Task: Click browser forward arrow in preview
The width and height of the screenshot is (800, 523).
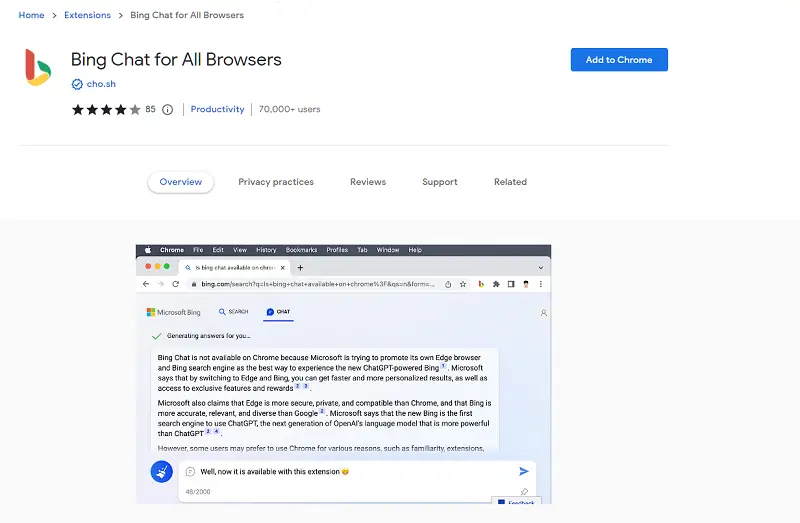Action: click(161, 284)
